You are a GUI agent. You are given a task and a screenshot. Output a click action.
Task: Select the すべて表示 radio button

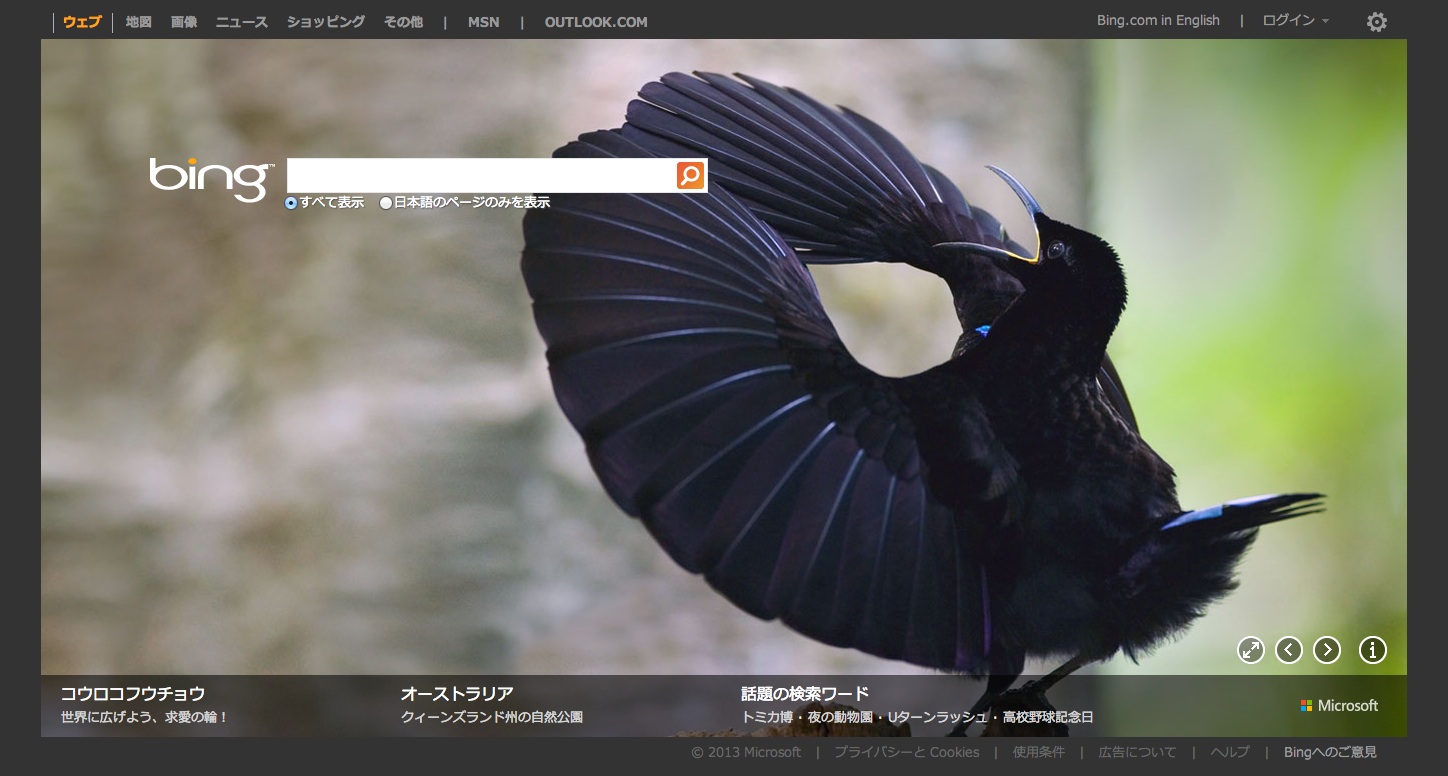click(x=291, y=203)
